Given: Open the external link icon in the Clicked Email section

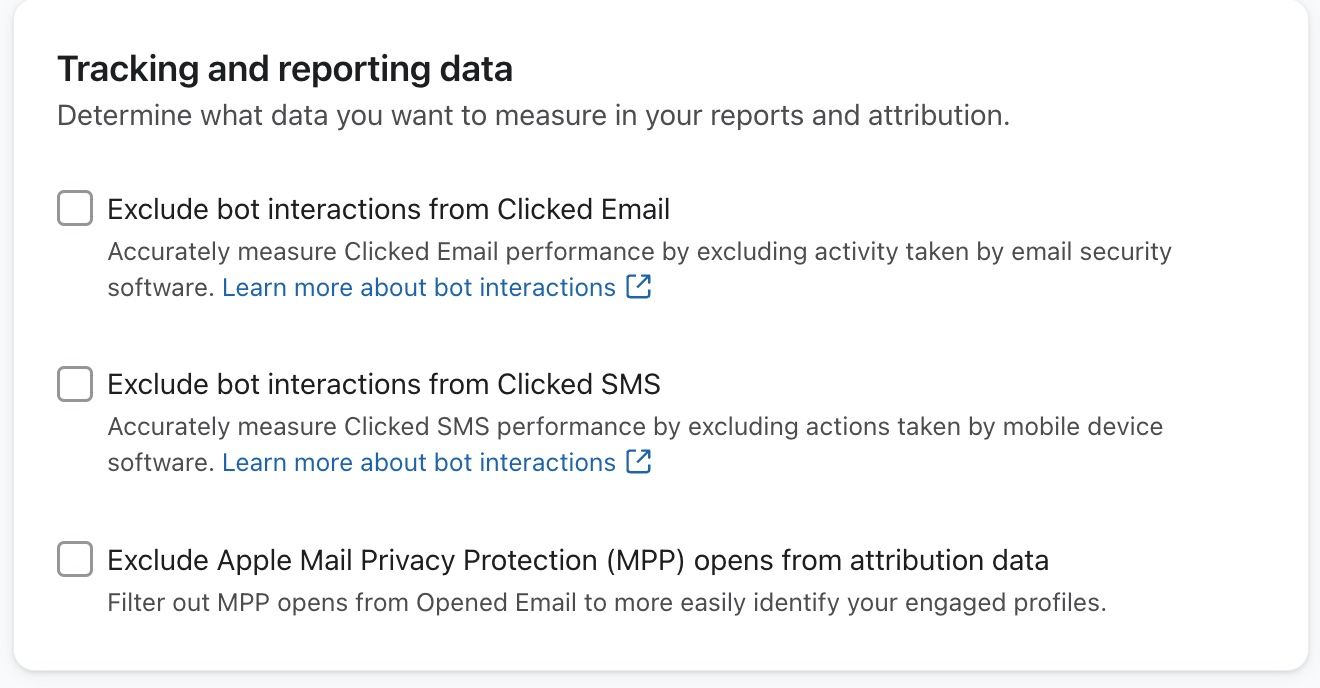Looking at the screenshot, I should click(641, 287).
